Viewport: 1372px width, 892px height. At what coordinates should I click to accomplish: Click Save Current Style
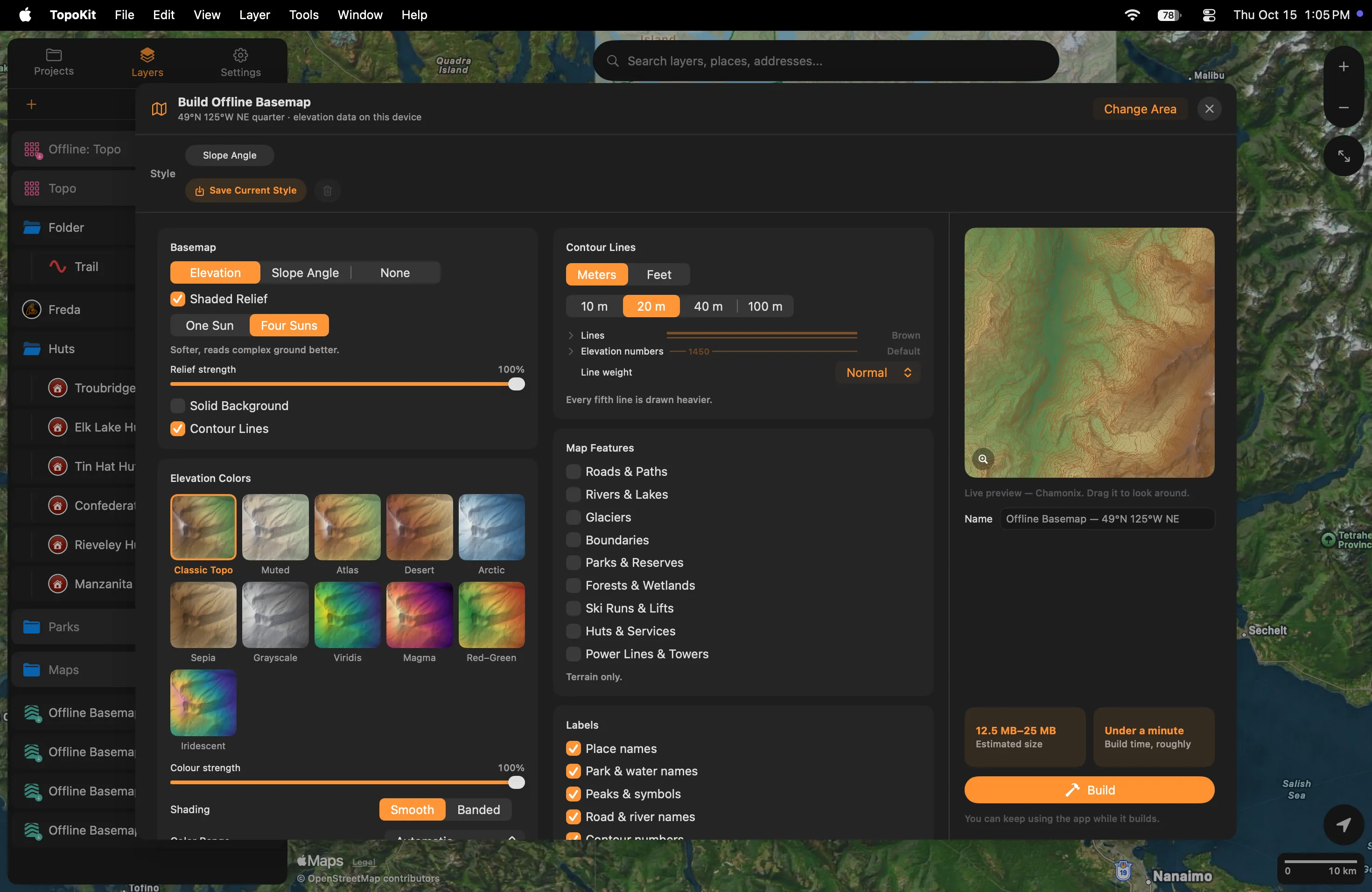click(x=245, y=191)
